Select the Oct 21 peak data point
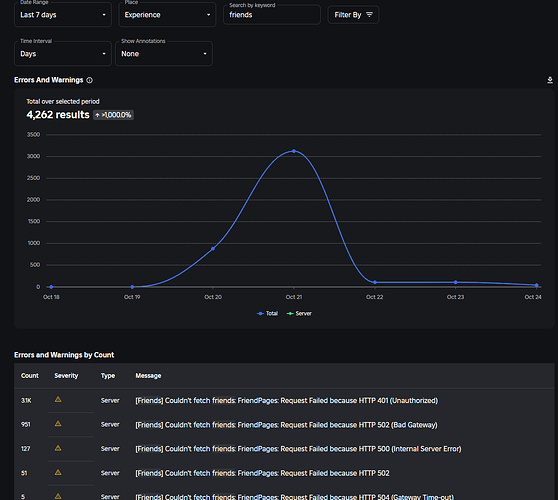The image size is (558, 500). point(294,151)
